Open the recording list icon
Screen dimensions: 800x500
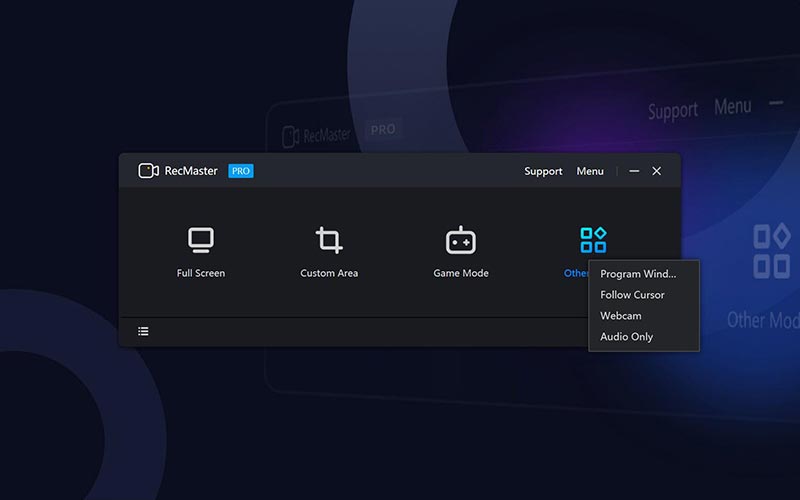pyautogui.click(x=143, y=332)
